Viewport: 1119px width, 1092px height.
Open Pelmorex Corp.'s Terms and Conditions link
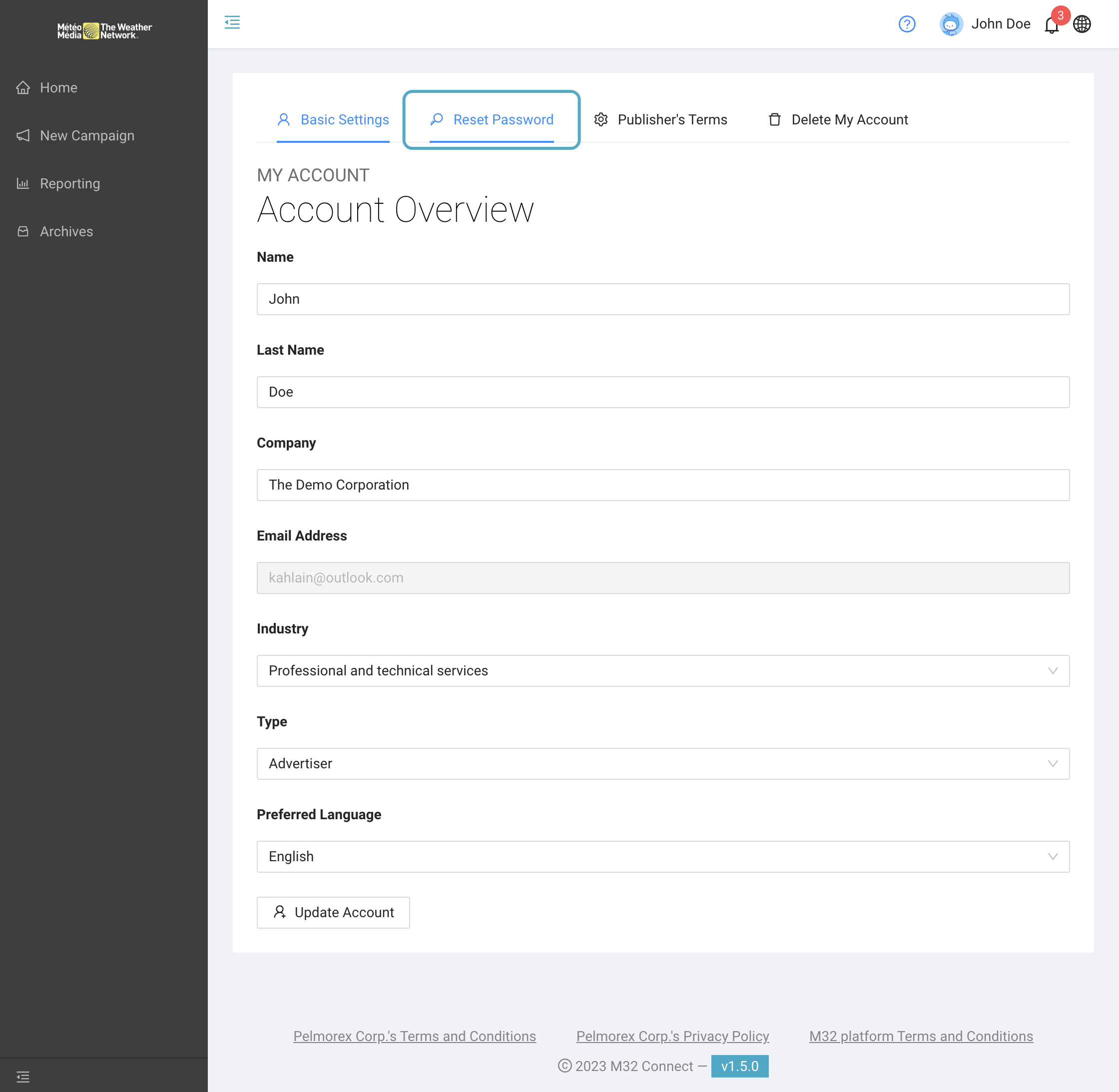point(415,1036)
